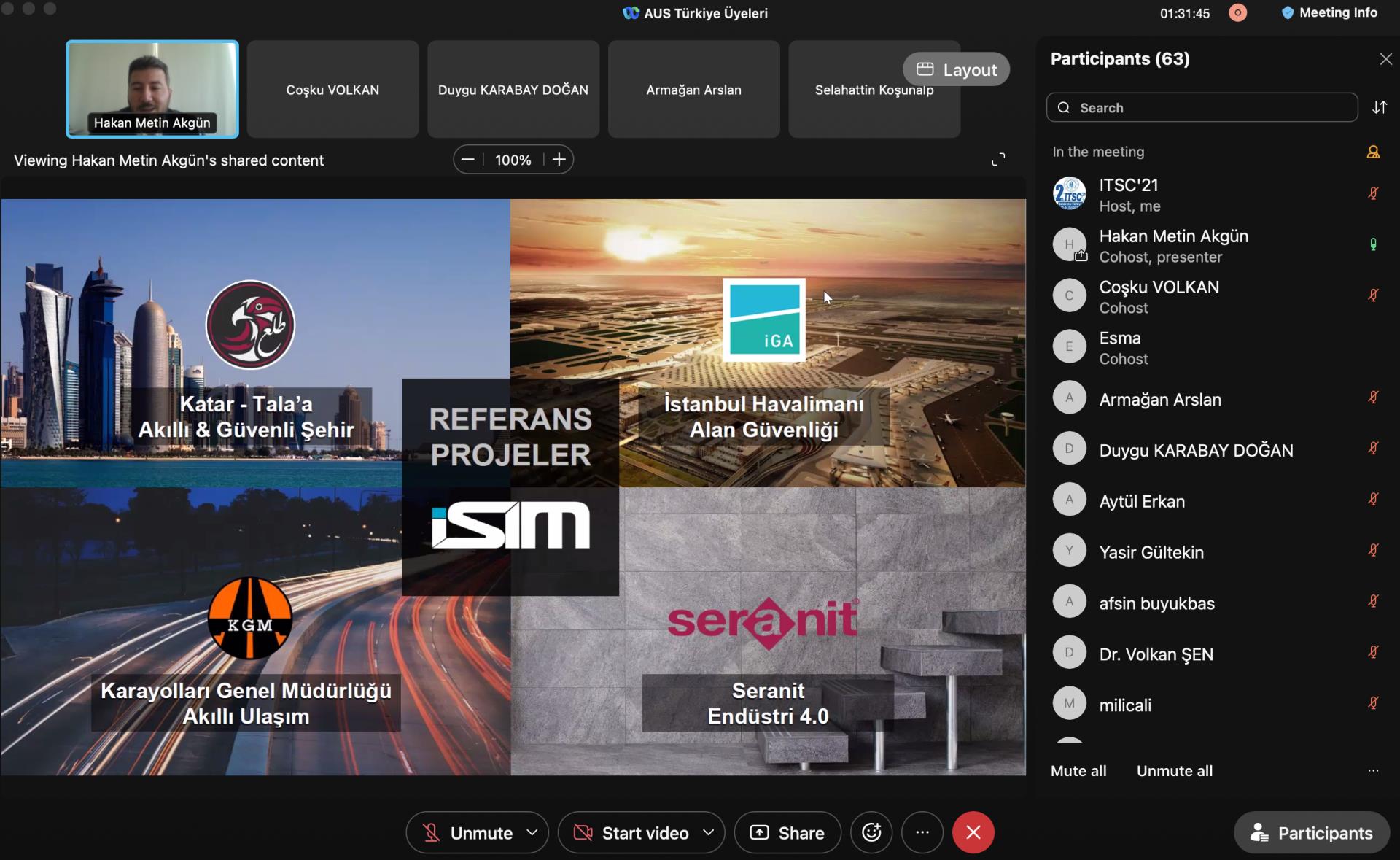The height and width of the screenshot is (860, 1400).
Task: Toggle mute icon for Dr. Volkan ŞEN
Action: pyautogui.click(x=1373, y=653)
